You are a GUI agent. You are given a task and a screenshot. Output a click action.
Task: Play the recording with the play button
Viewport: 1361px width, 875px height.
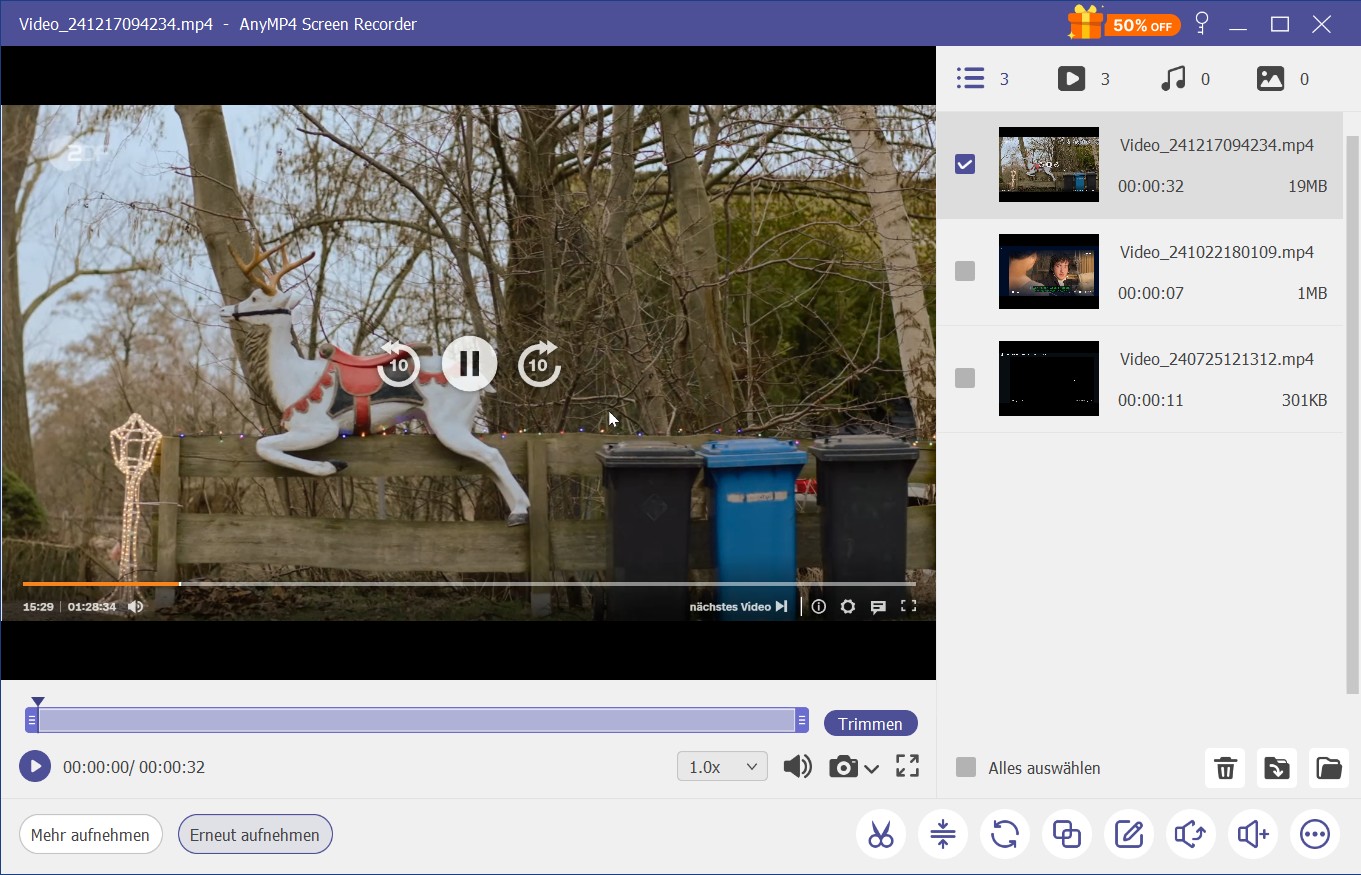pyautogui.click(x=35, y=767)
